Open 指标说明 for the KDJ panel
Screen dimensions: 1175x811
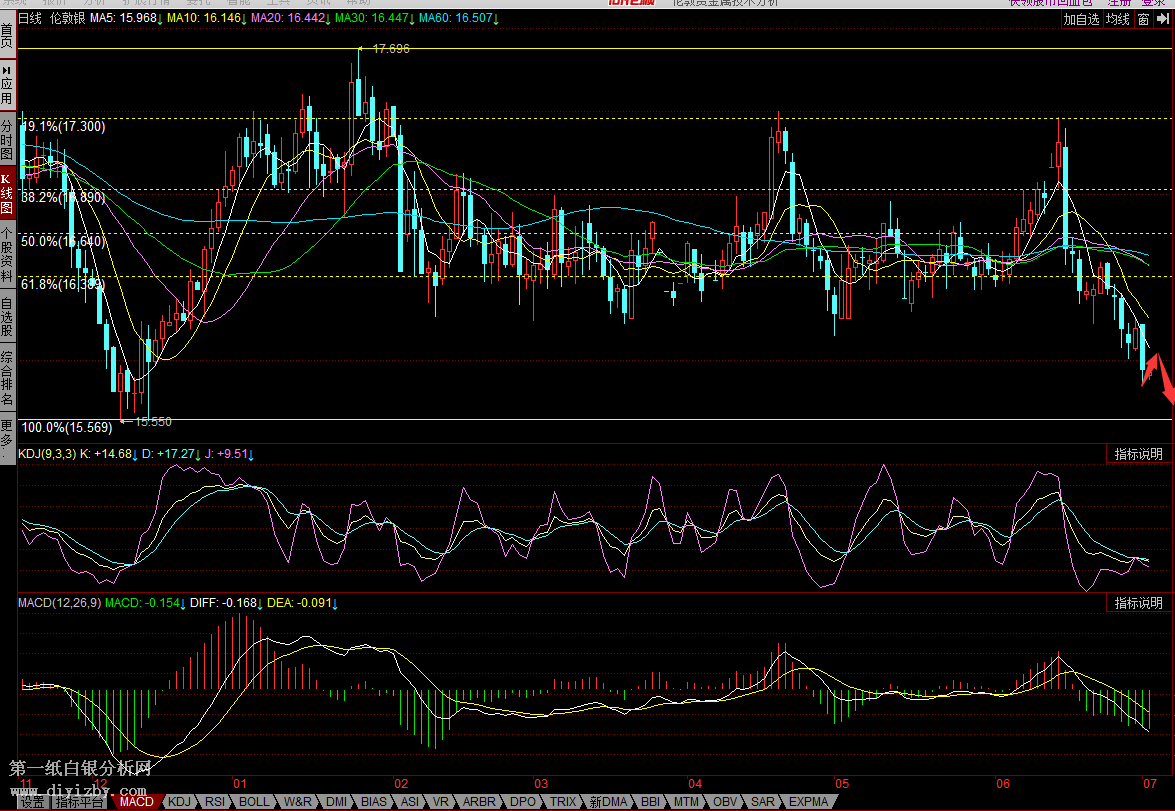click(1138, 454)
